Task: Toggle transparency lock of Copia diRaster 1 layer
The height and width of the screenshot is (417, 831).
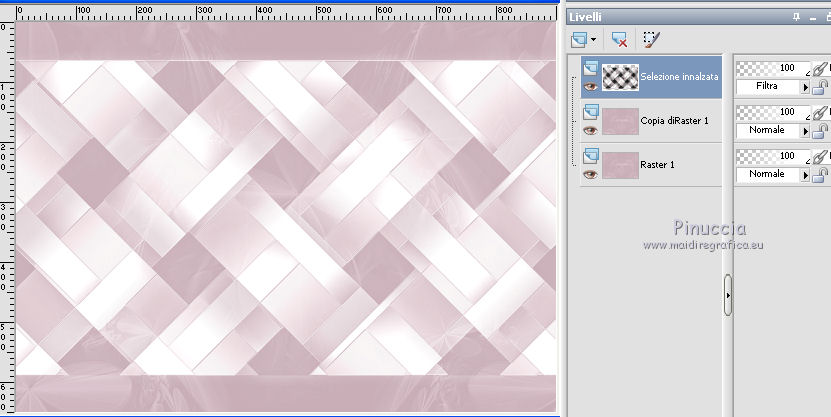Action: coord(820,130)
